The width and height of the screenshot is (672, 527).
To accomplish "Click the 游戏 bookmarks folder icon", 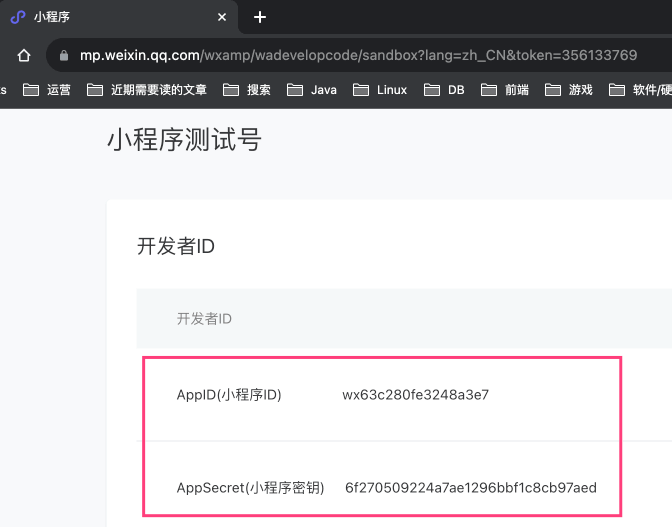I will [553, 90].
